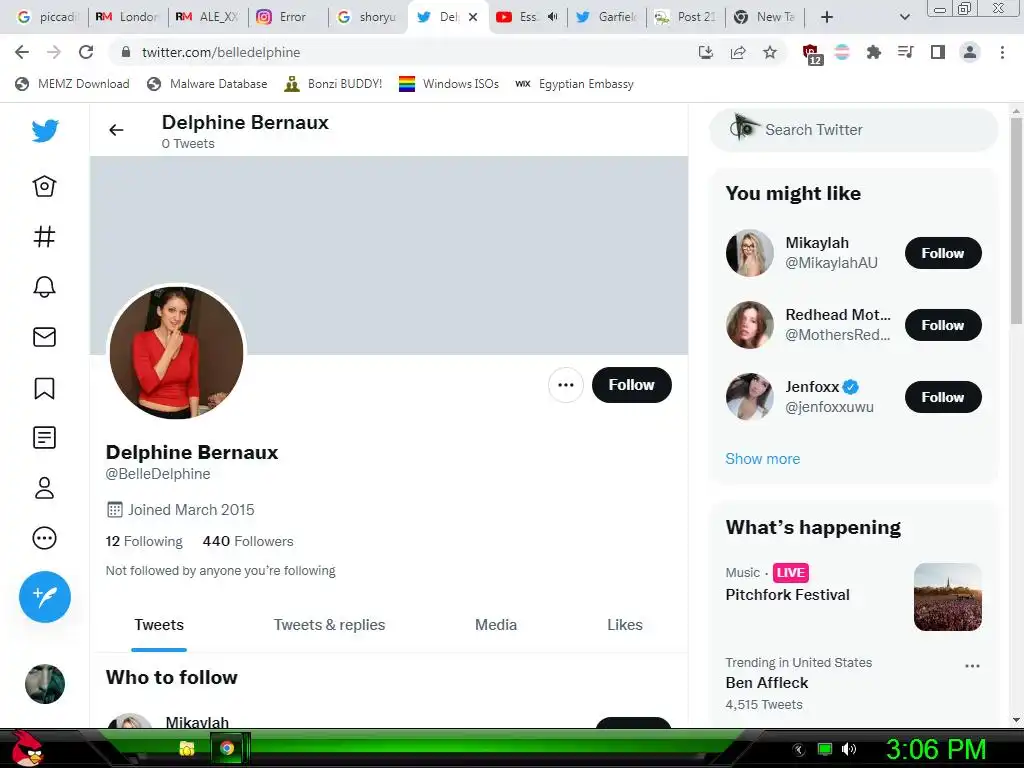Open the media control icon in Chrome toolbar
This screenshot has height=768, width=1024.
pyautogui.click(x=906, y=52)
